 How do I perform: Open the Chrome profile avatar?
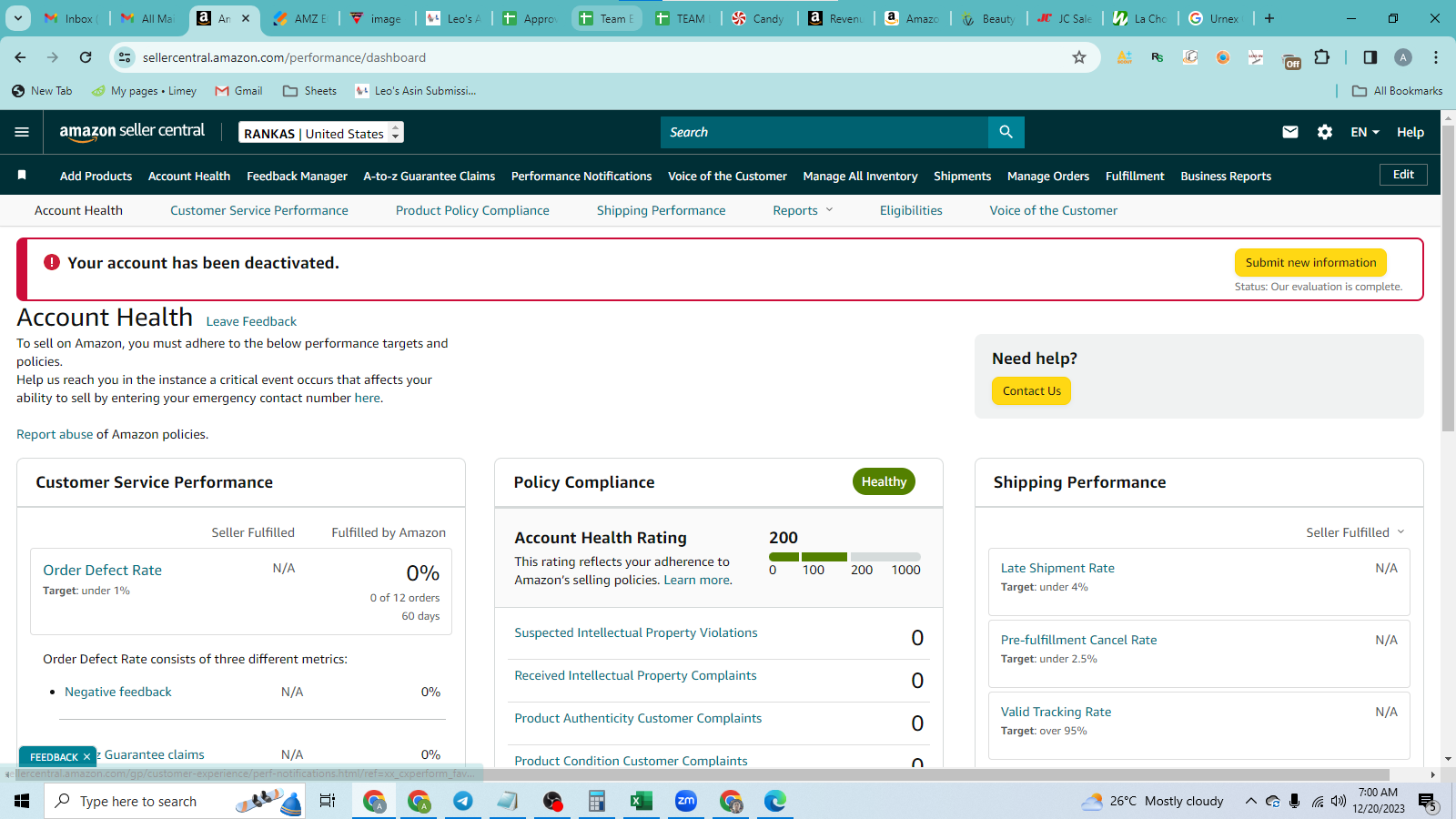pyautogui.click(x=1403, y=57)
